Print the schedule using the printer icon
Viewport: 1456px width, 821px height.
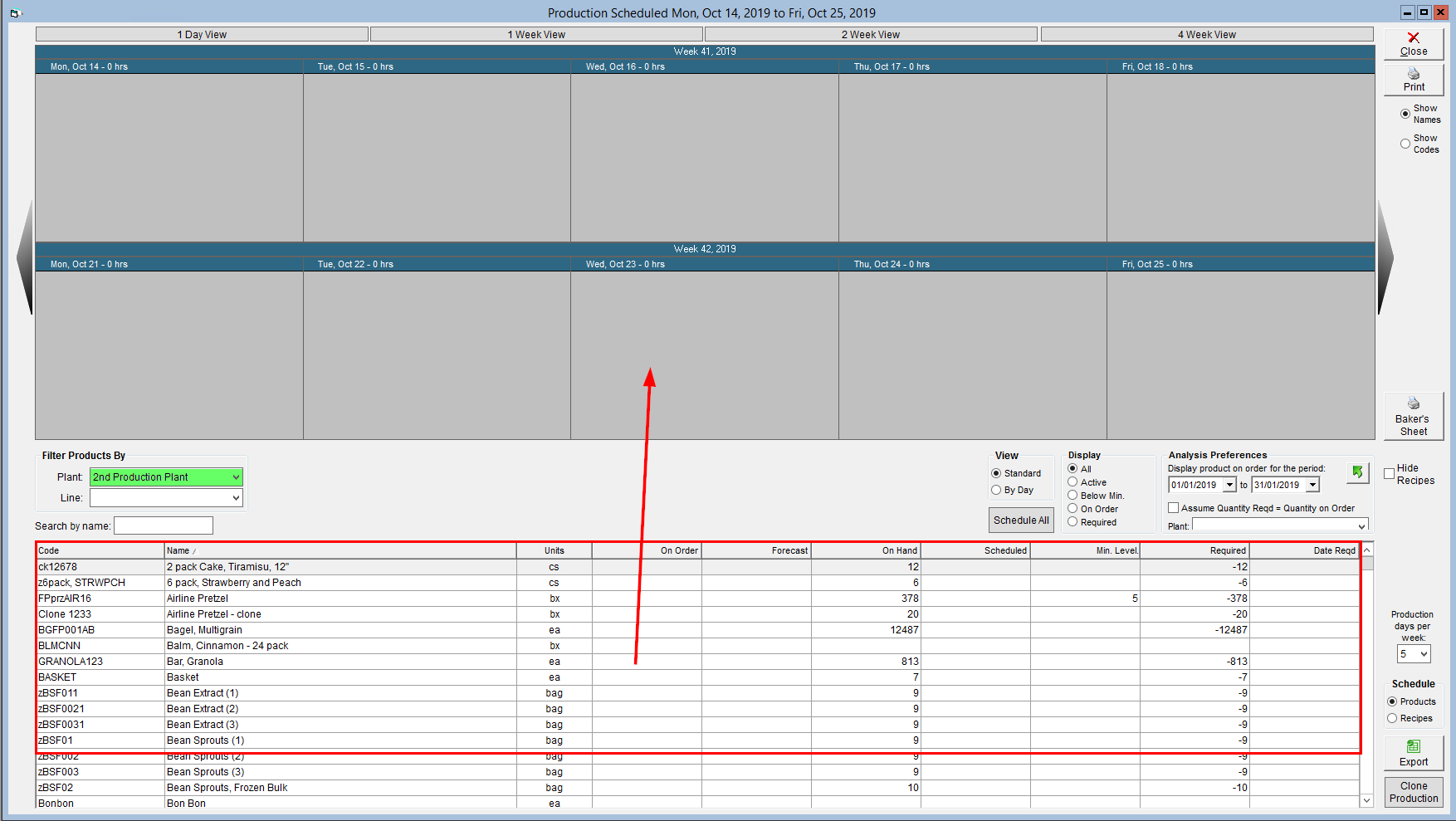(1414, 80)
